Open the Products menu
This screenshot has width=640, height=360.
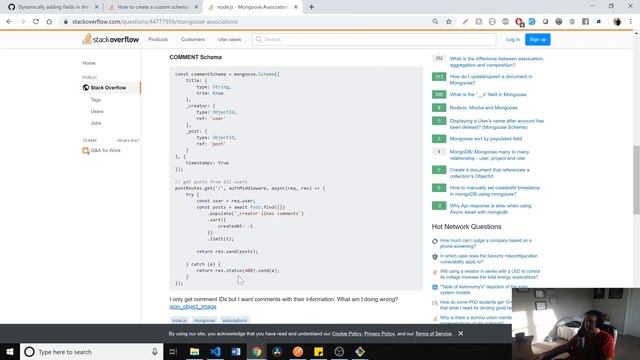point(158,39)
